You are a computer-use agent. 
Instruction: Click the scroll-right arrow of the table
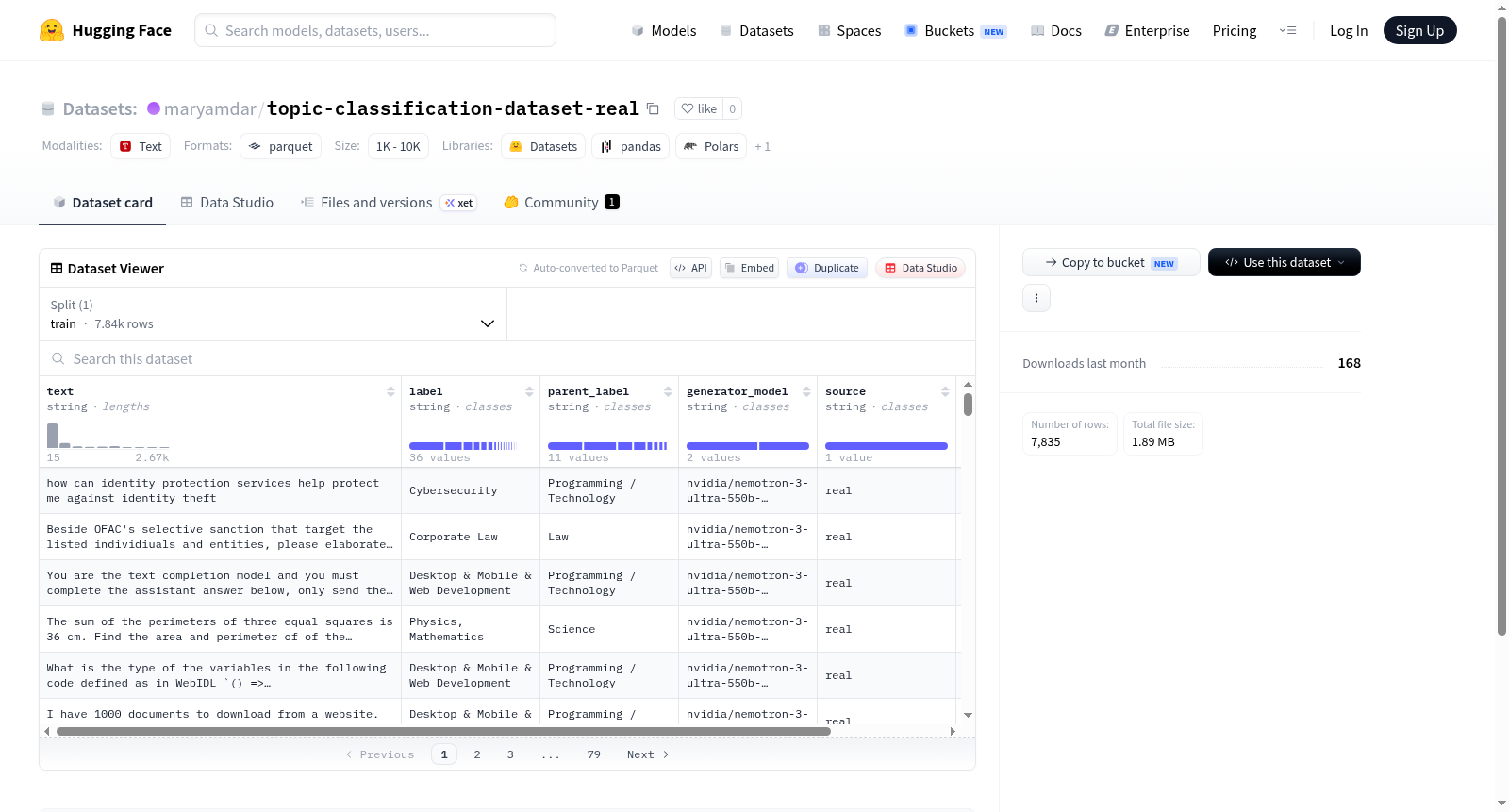click(x=953, y=731)
